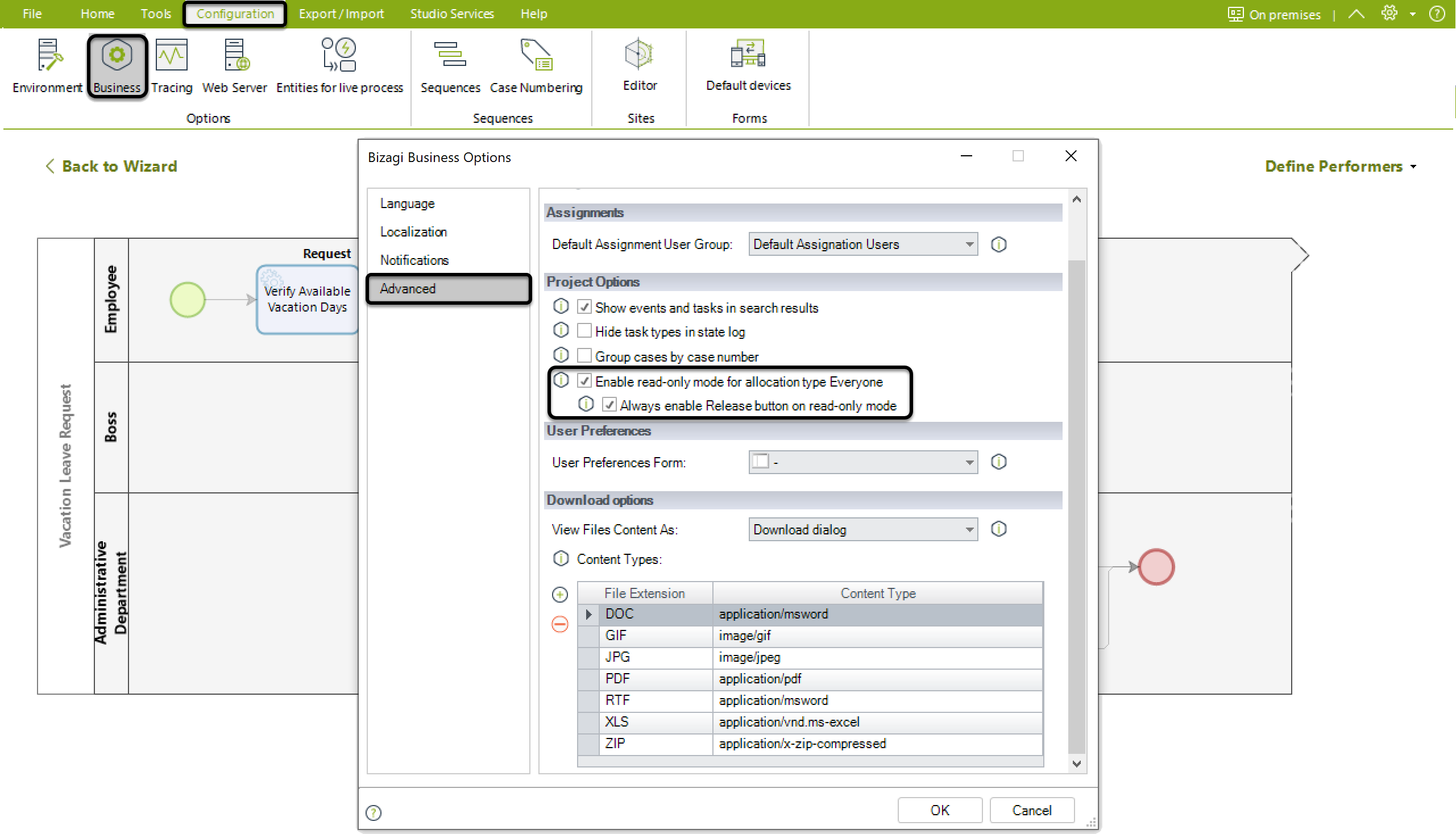Sort by the File Extension column header
The height and width of the screenshot is (834, 1456).
point(644,594)
